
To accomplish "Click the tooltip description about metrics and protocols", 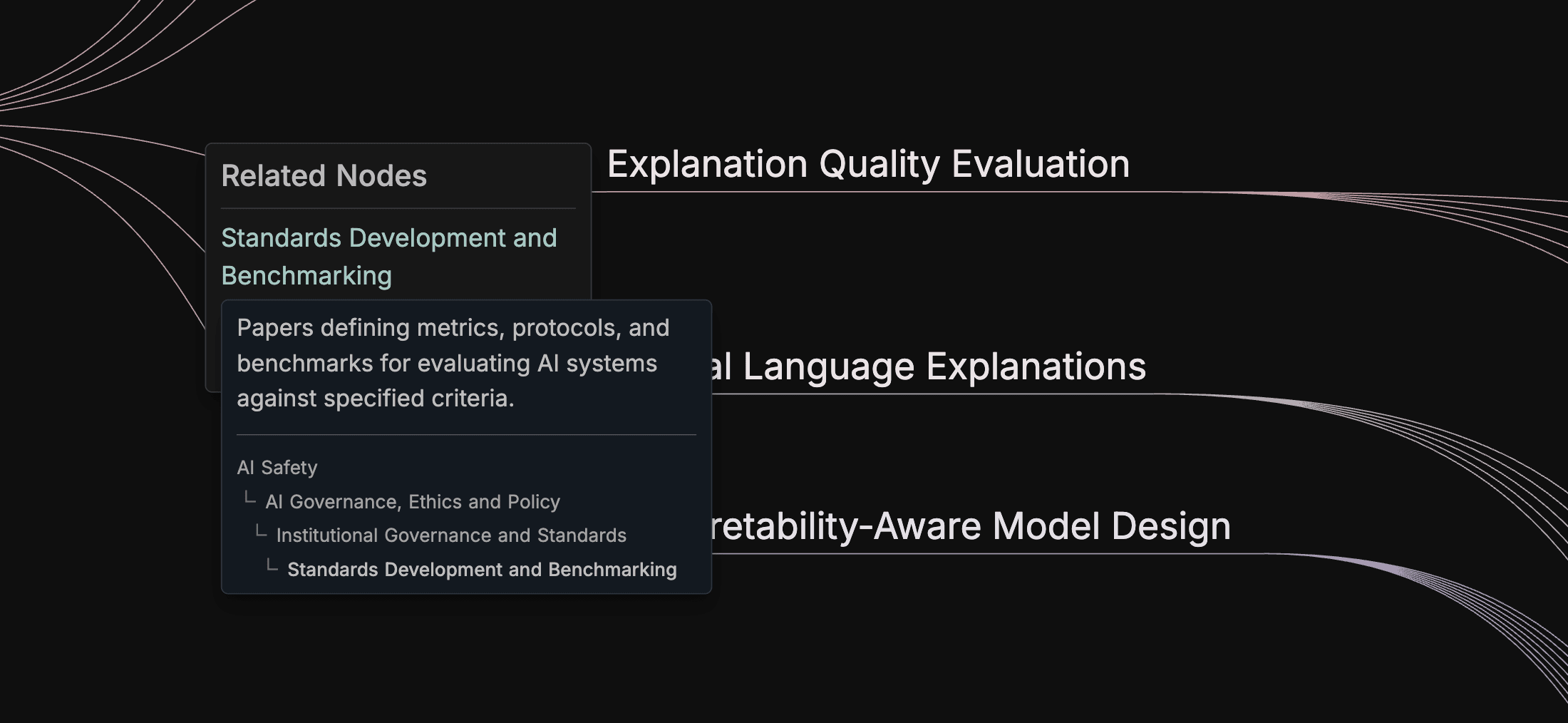I will pyautogui.click(x=453, y=363).
